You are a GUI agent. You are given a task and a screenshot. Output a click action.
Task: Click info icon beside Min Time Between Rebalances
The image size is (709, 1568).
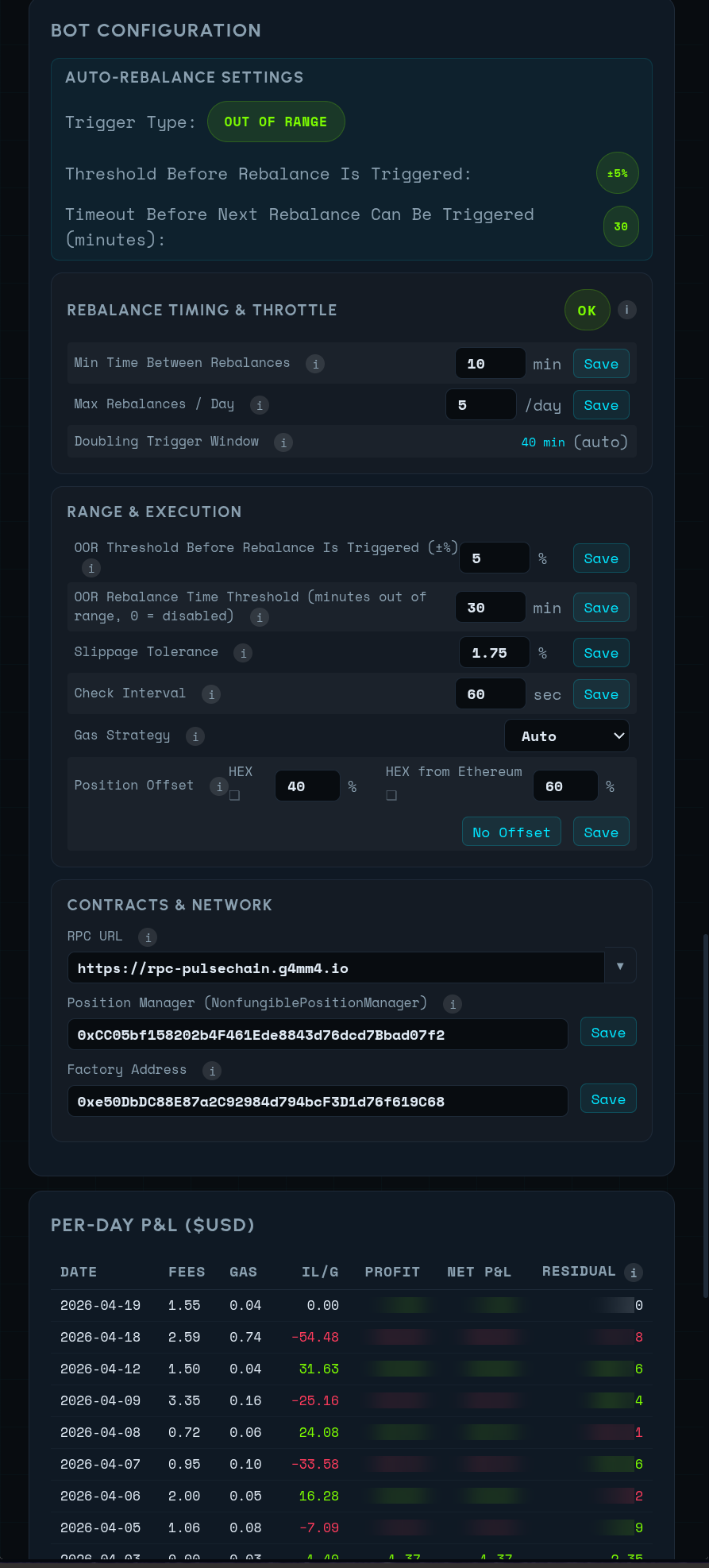coord(315,364)
